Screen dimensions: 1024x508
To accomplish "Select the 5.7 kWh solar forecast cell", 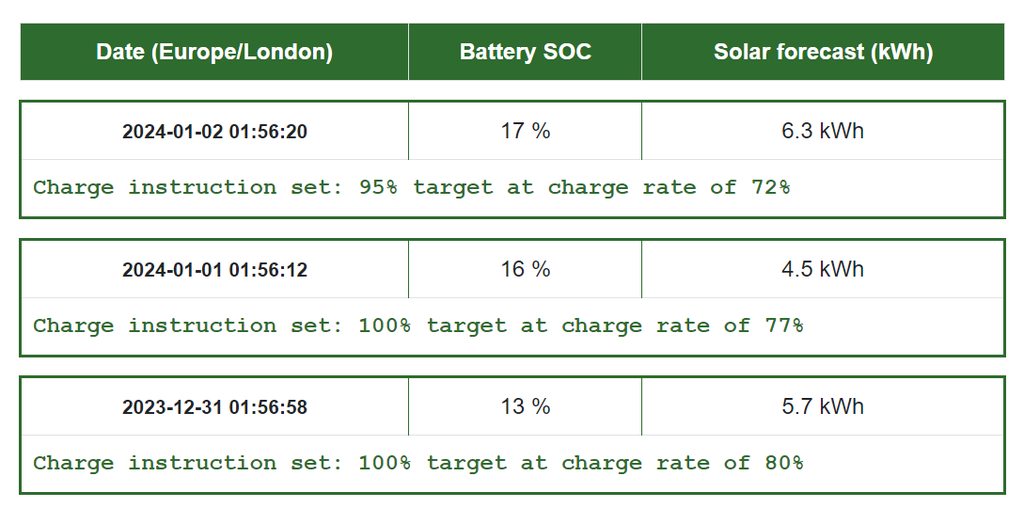I will (x=823, y=407).
